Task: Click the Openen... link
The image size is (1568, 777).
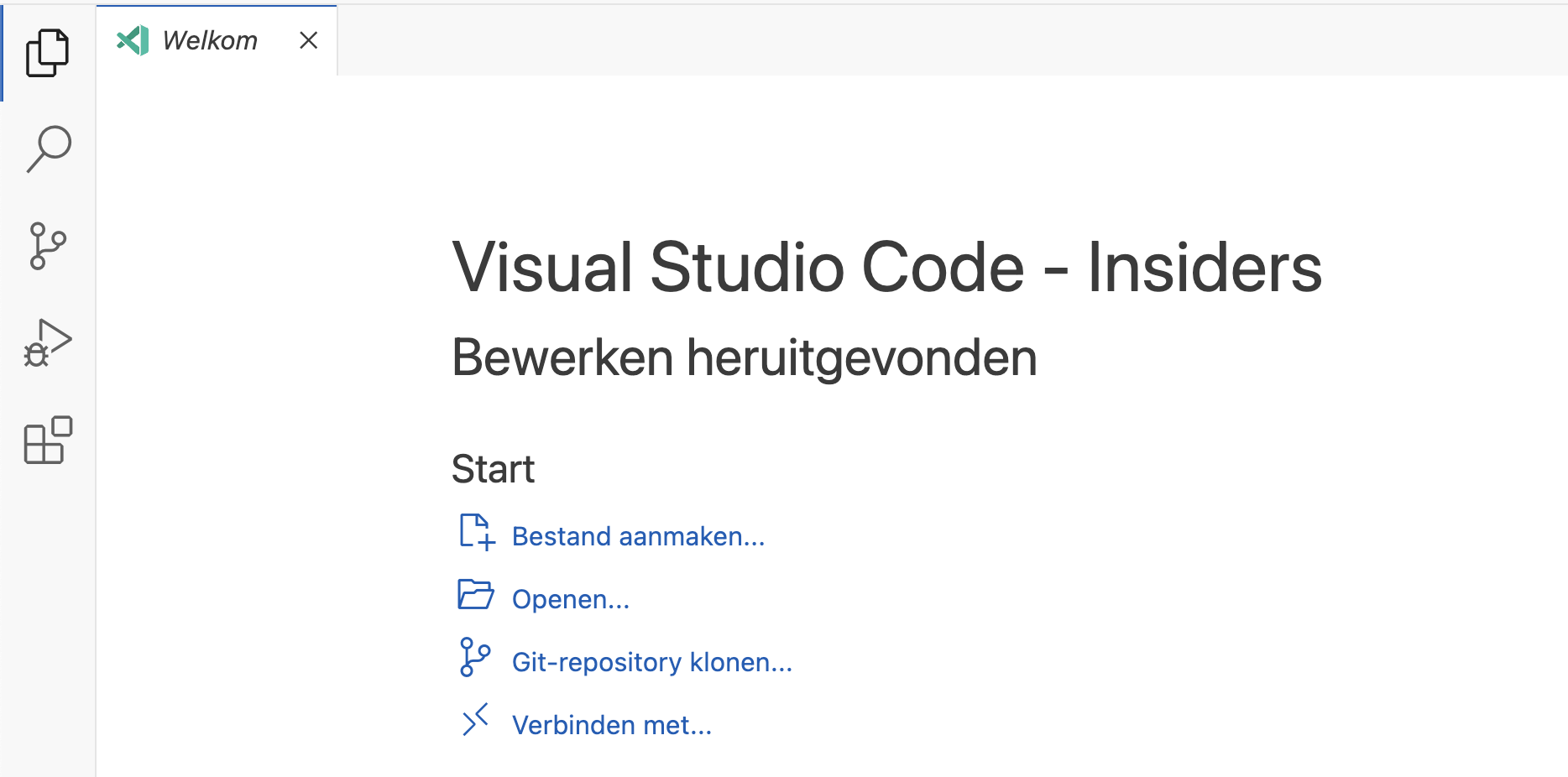Action: [571, 599]
